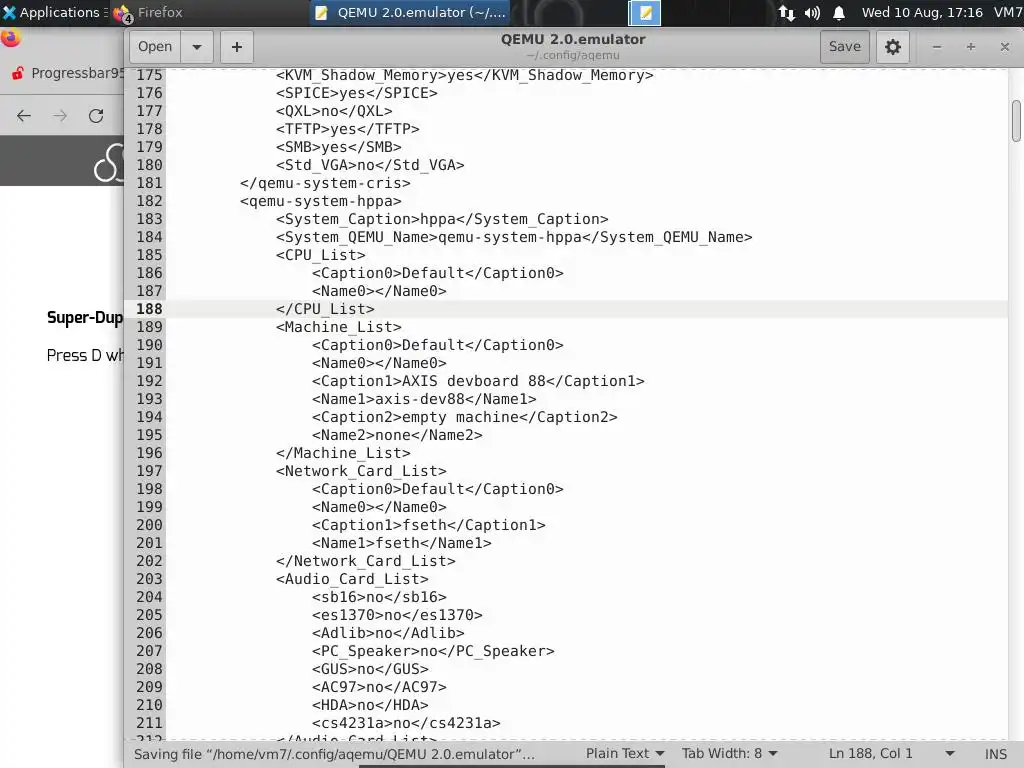1024x768 pixels.
Task: Open the network connection tray icon
Action: 786,12
